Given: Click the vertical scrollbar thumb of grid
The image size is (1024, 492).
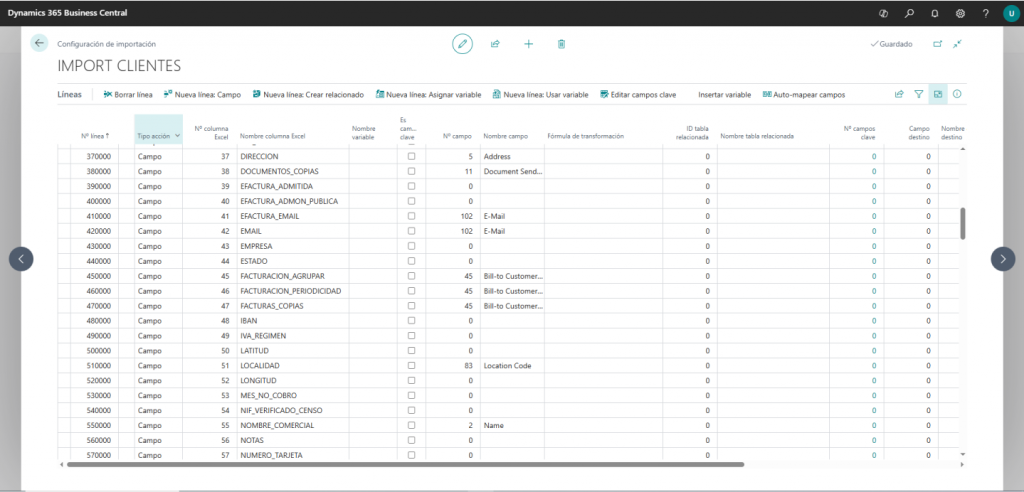Looking at the screenshot, I should coord(962,223).
